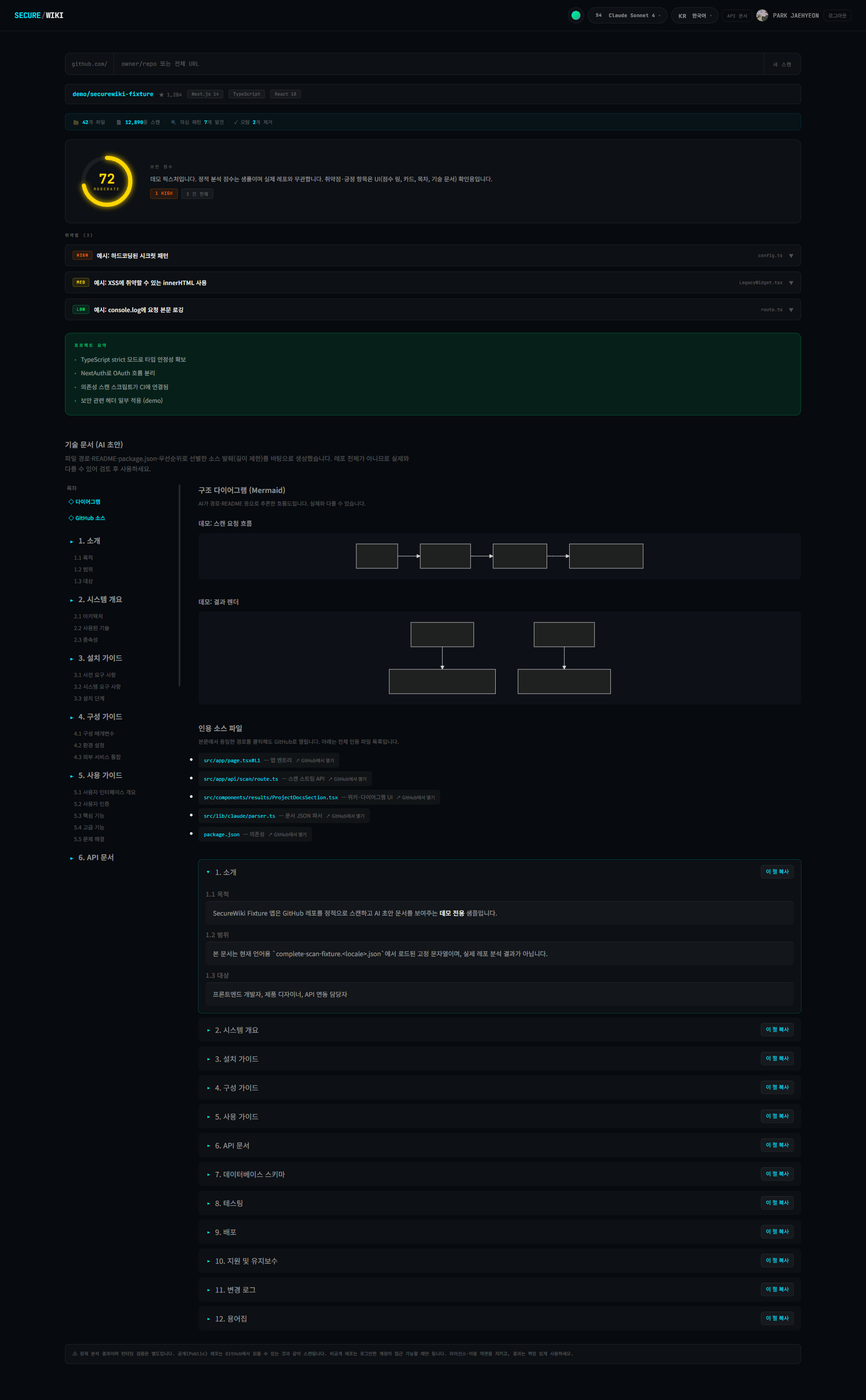Click the checkmark icon beside 오탐 2개 제거

236,122
